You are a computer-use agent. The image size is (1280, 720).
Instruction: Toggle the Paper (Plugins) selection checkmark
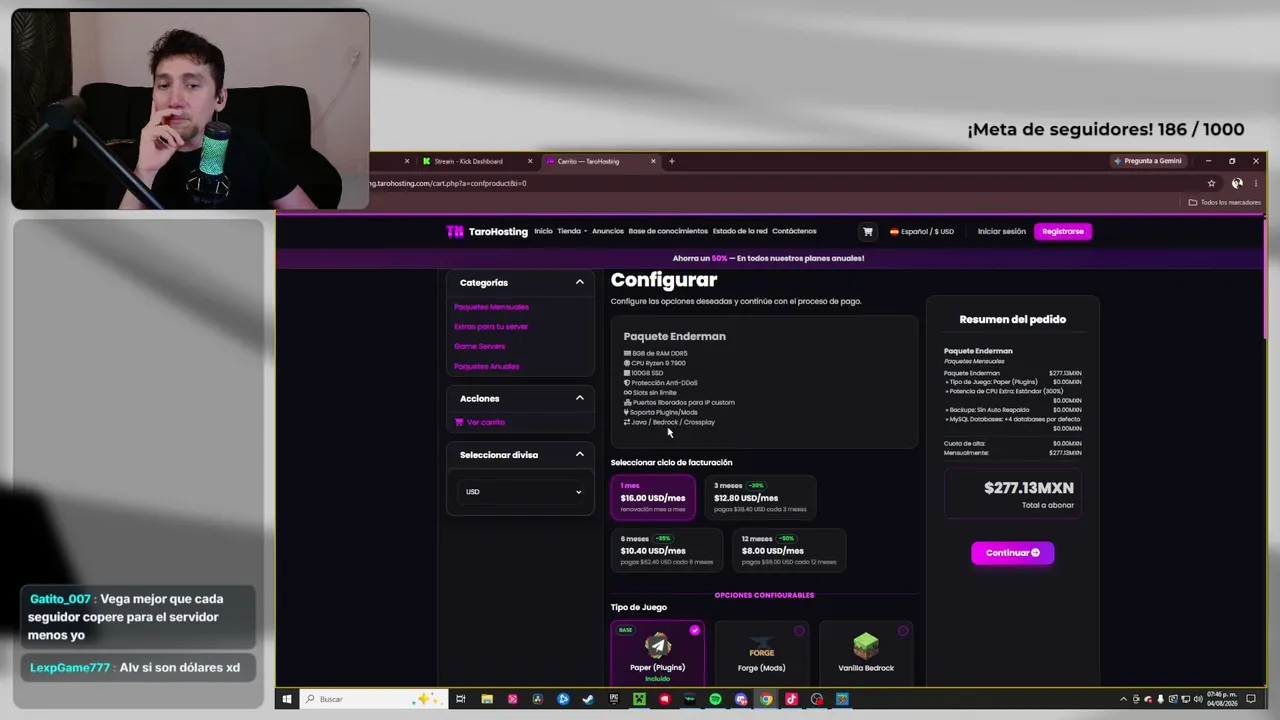(695, 630)
